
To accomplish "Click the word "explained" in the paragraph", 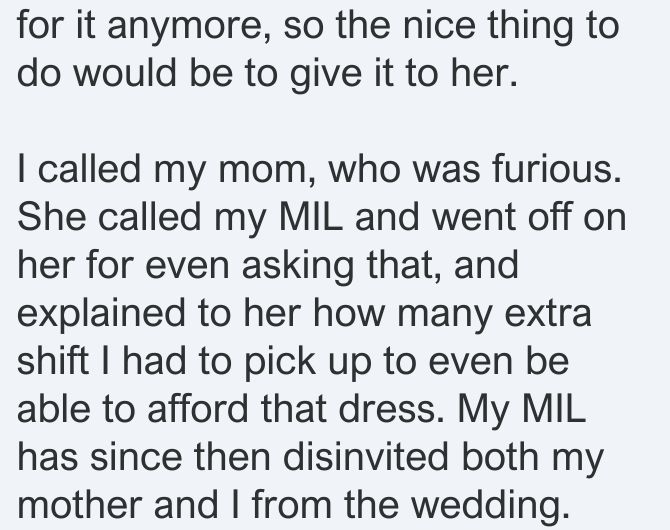I will (101, 315).
